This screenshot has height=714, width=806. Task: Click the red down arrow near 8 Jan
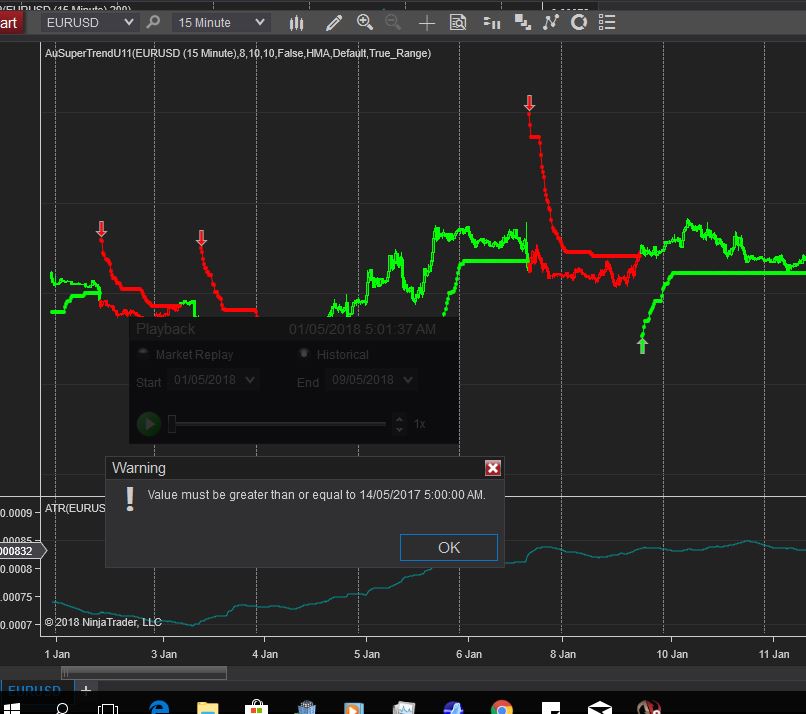click(529, 103)
